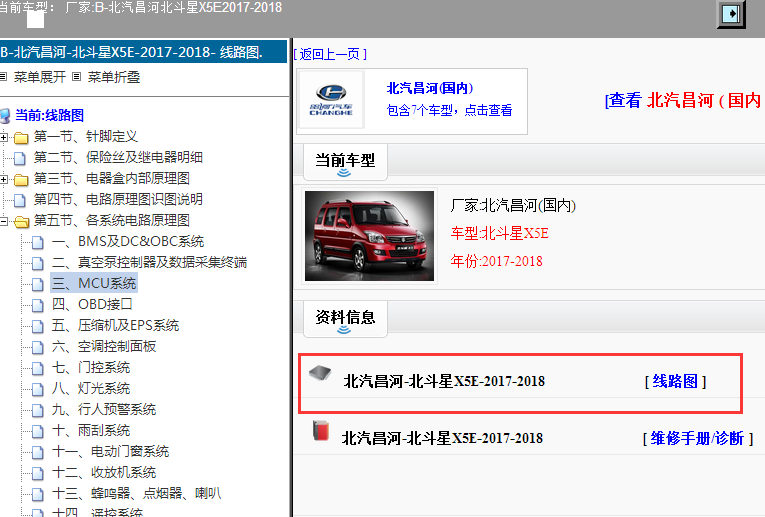Click the red book icon for 维修手册 row
This screenshot has height=517, width=765.
click(x=321, y=431)
